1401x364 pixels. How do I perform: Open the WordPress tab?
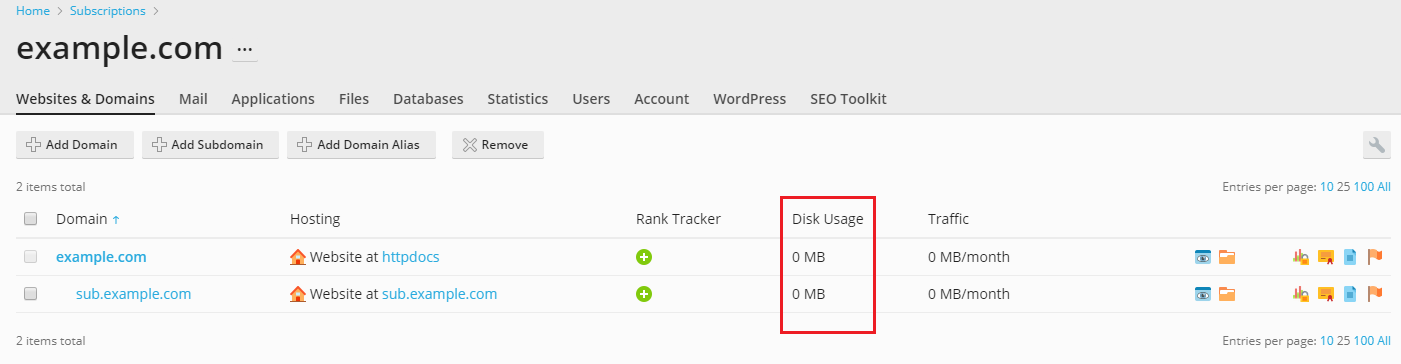point(749,99)
